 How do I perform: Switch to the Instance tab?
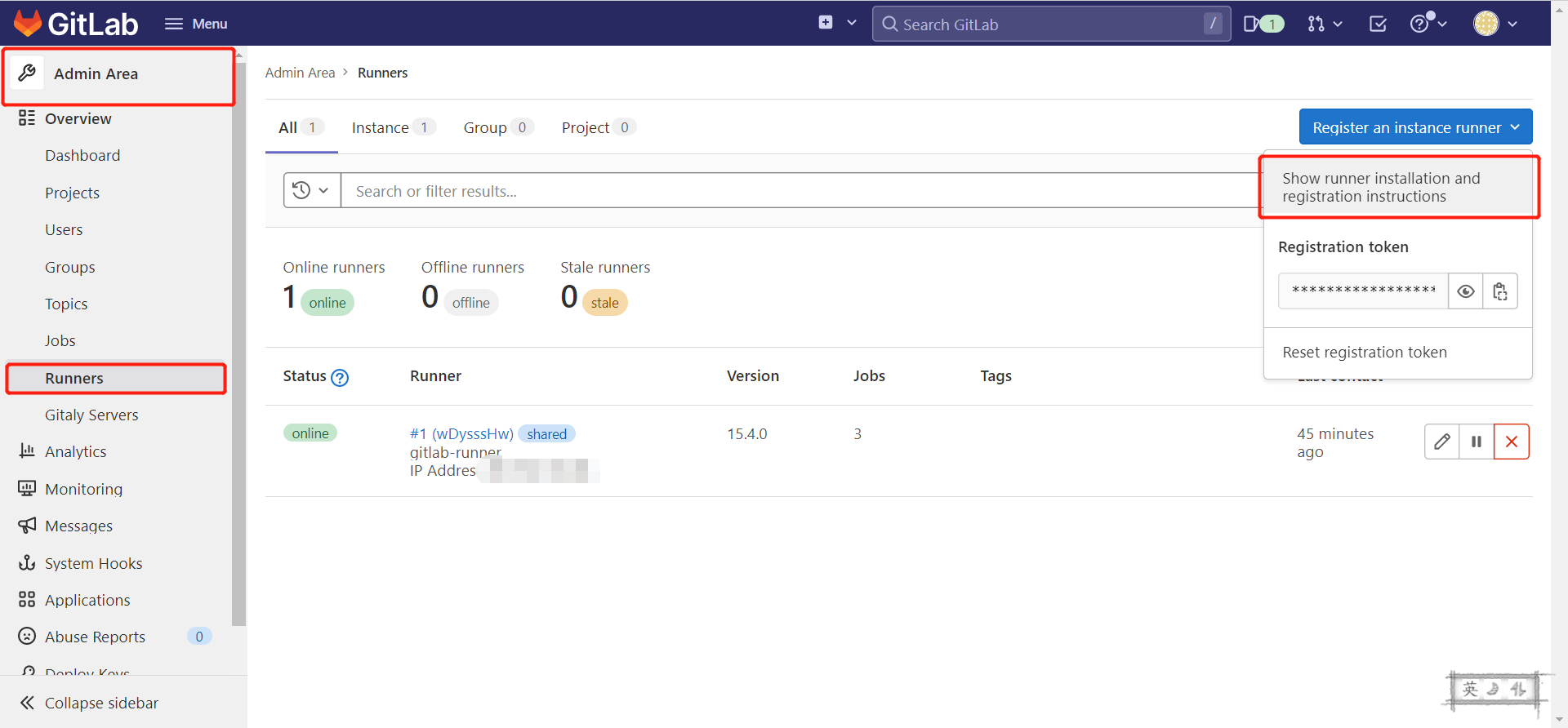click(x=394, y=127)
